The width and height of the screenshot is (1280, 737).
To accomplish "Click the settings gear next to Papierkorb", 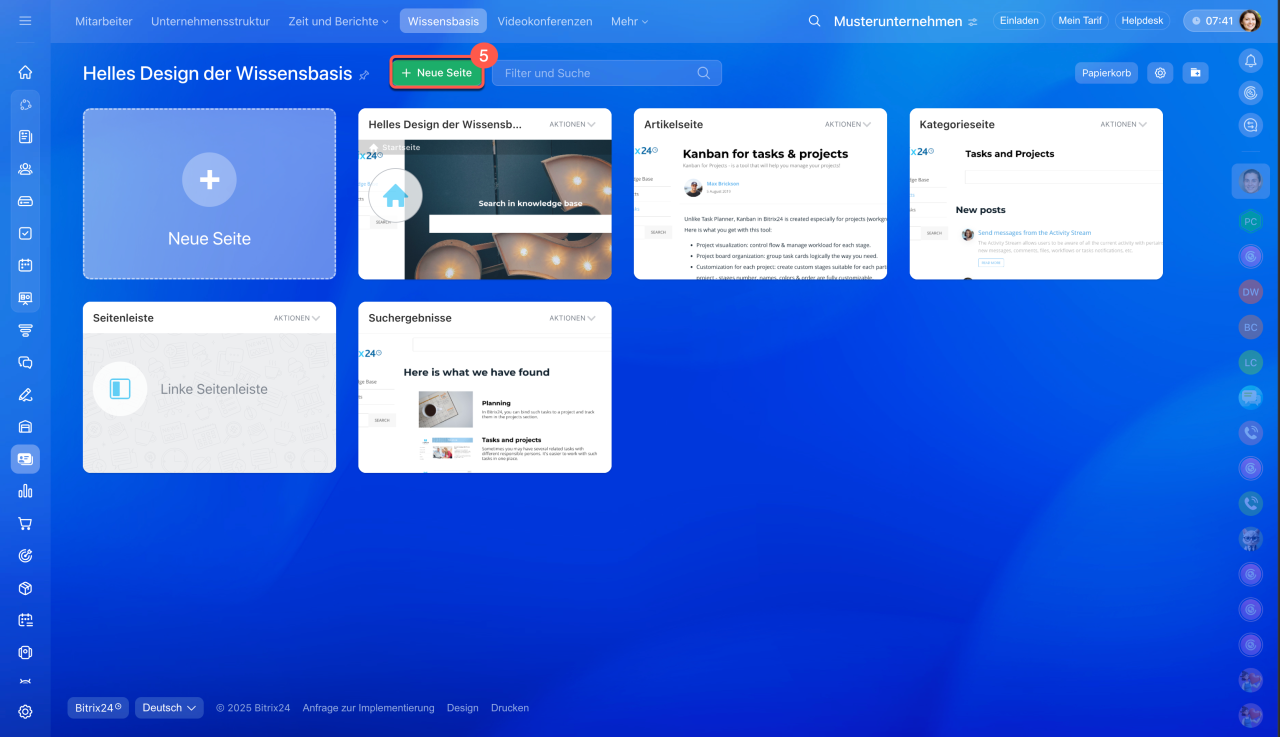I will [x=1160, y=73].
